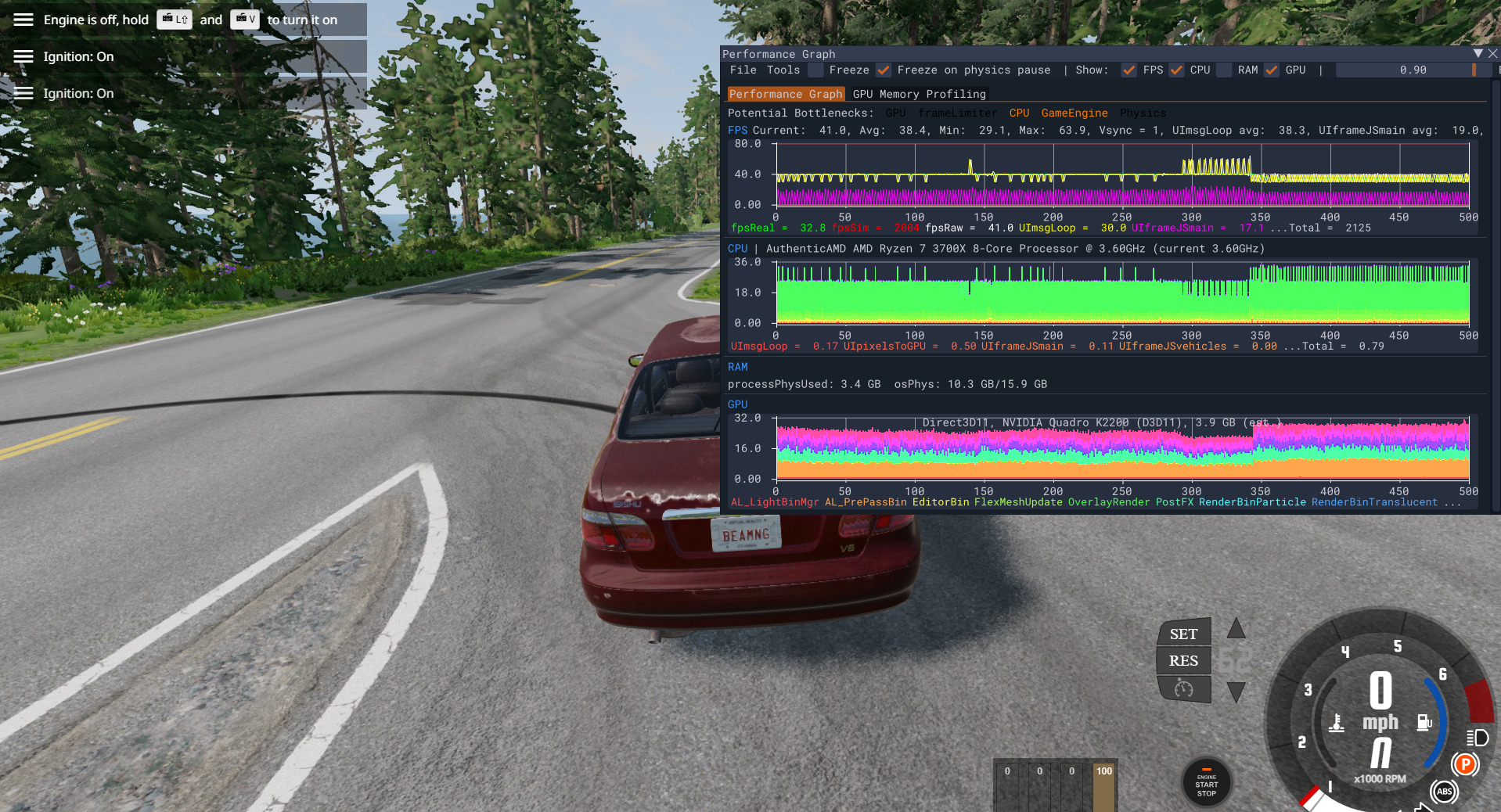Image resolution: width=1501 pixels, height=812 pixels.
Task: Click 'processPhysUsed: 3.4 GB' text
Action: [x=804, y=384]
